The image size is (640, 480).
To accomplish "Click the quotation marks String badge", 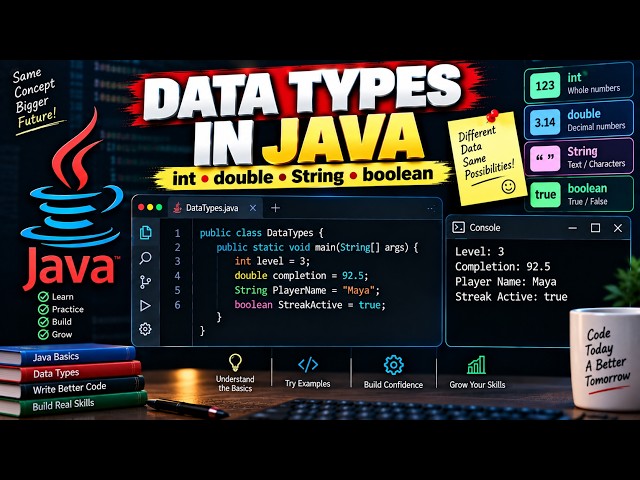I will pyautogui.click(x=545, y=158).
